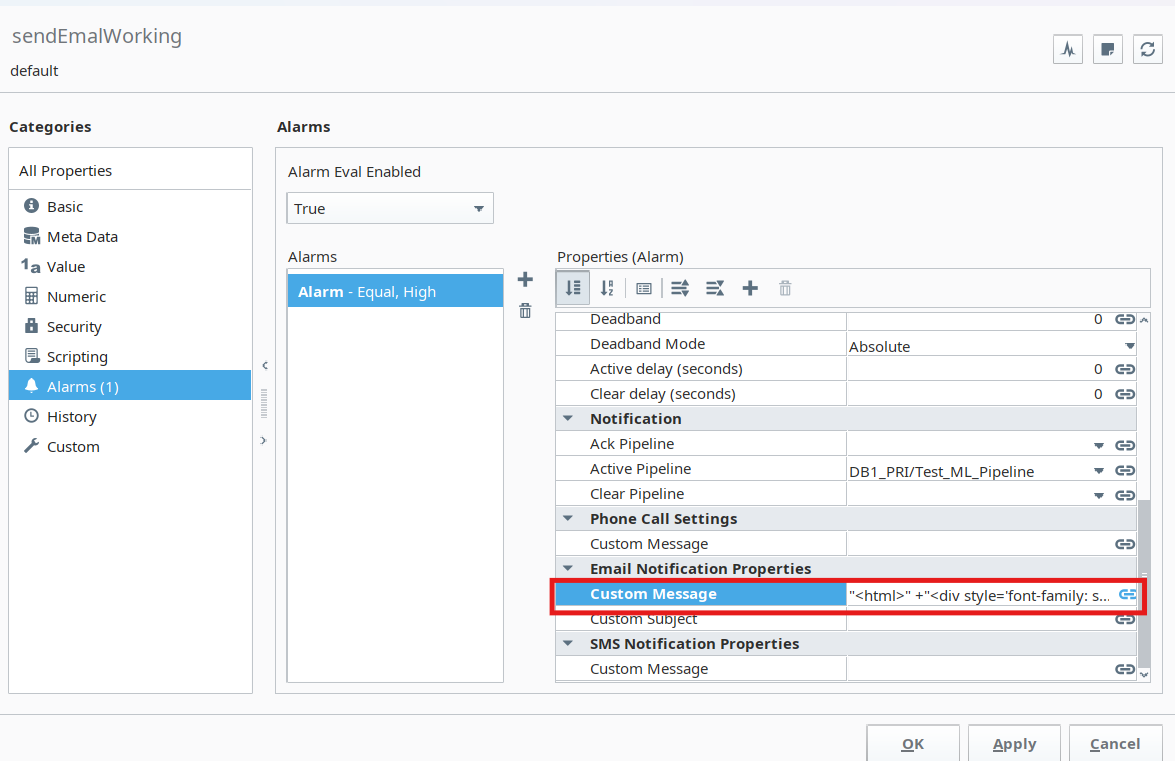Screen dimensions: 1175x761
Task: Select Meta Data category
Action: [130, 237]
